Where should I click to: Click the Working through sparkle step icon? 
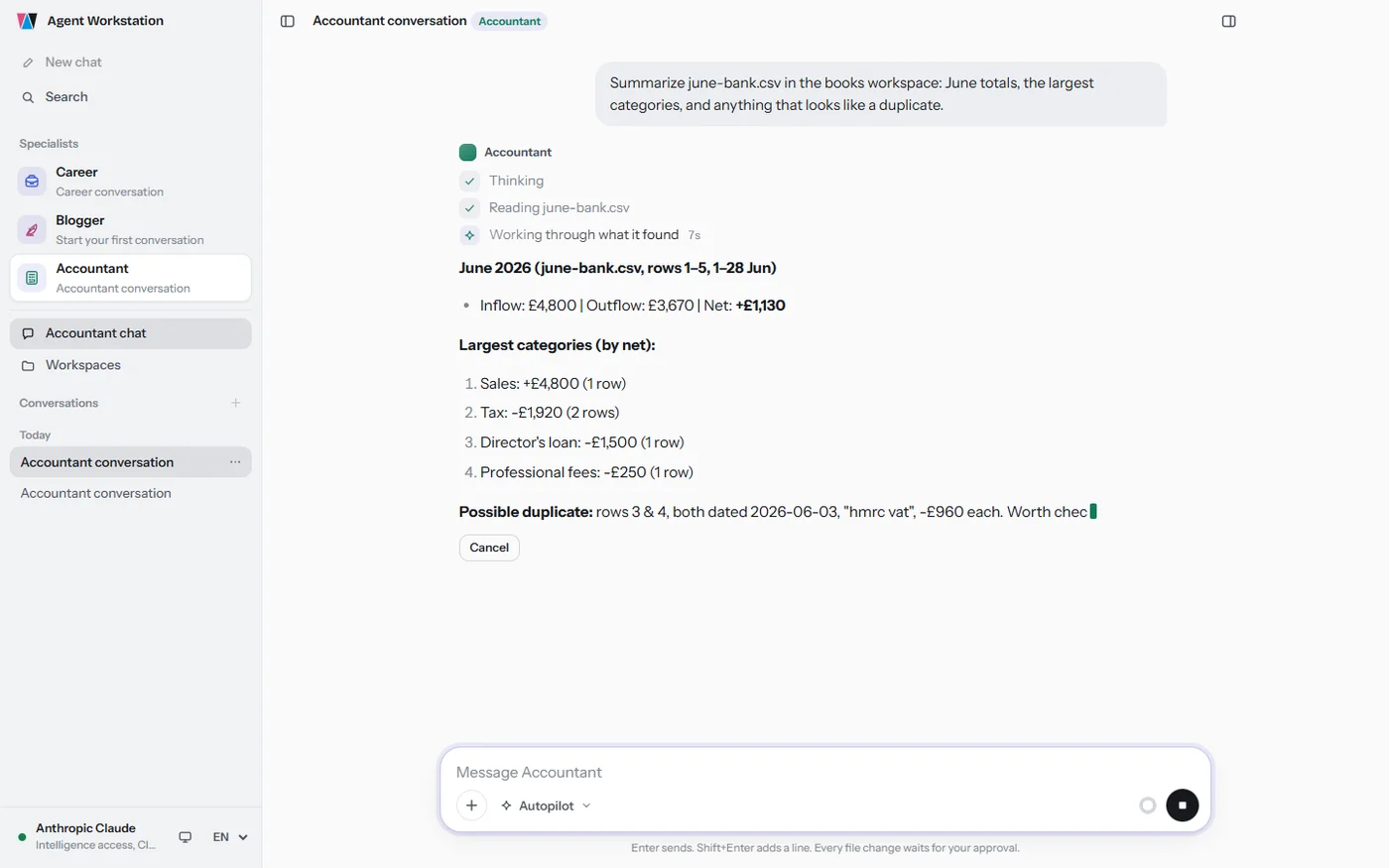click(x=469, y=235)
